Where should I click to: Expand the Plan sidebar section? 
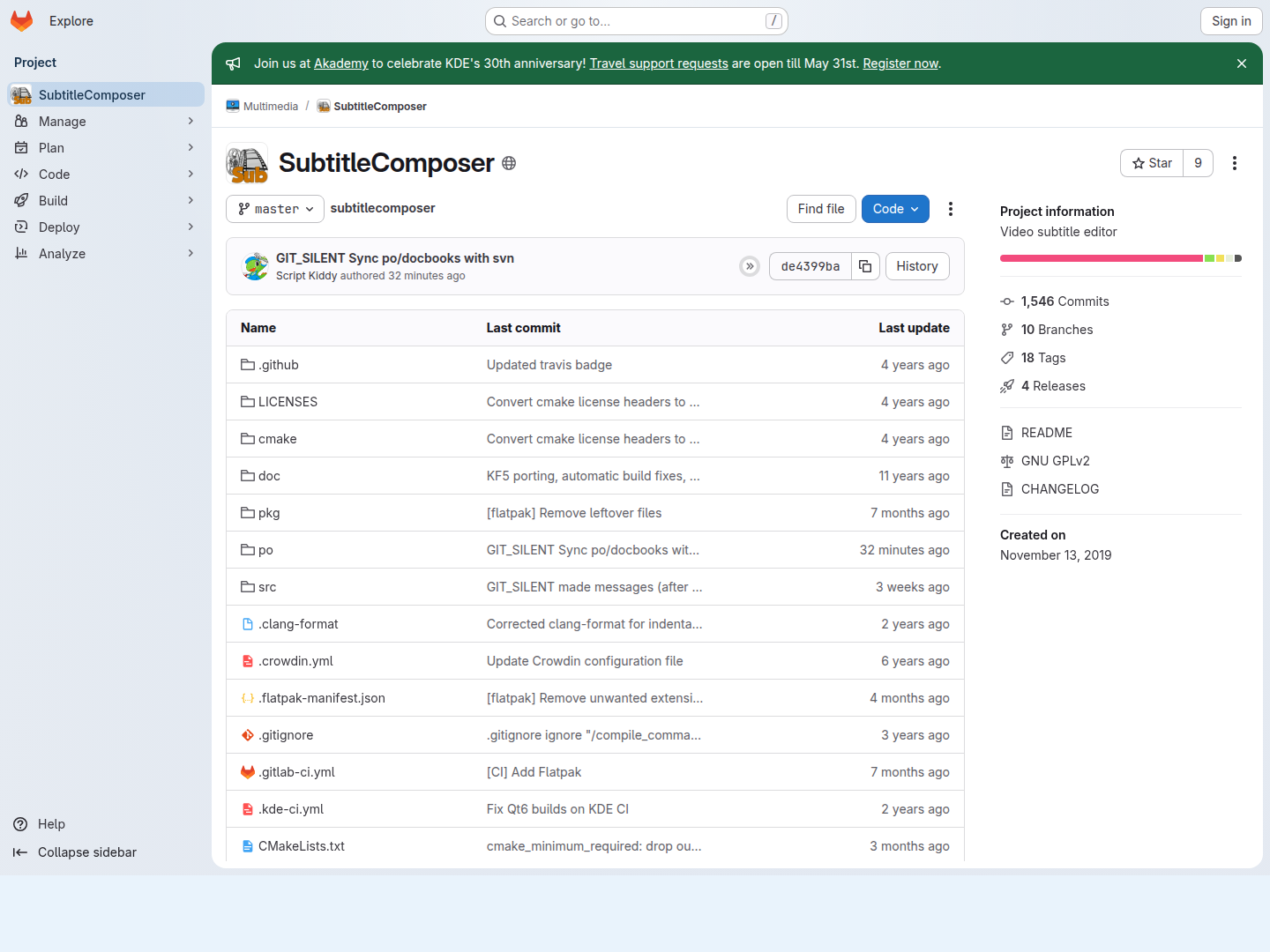pos(106,148)
